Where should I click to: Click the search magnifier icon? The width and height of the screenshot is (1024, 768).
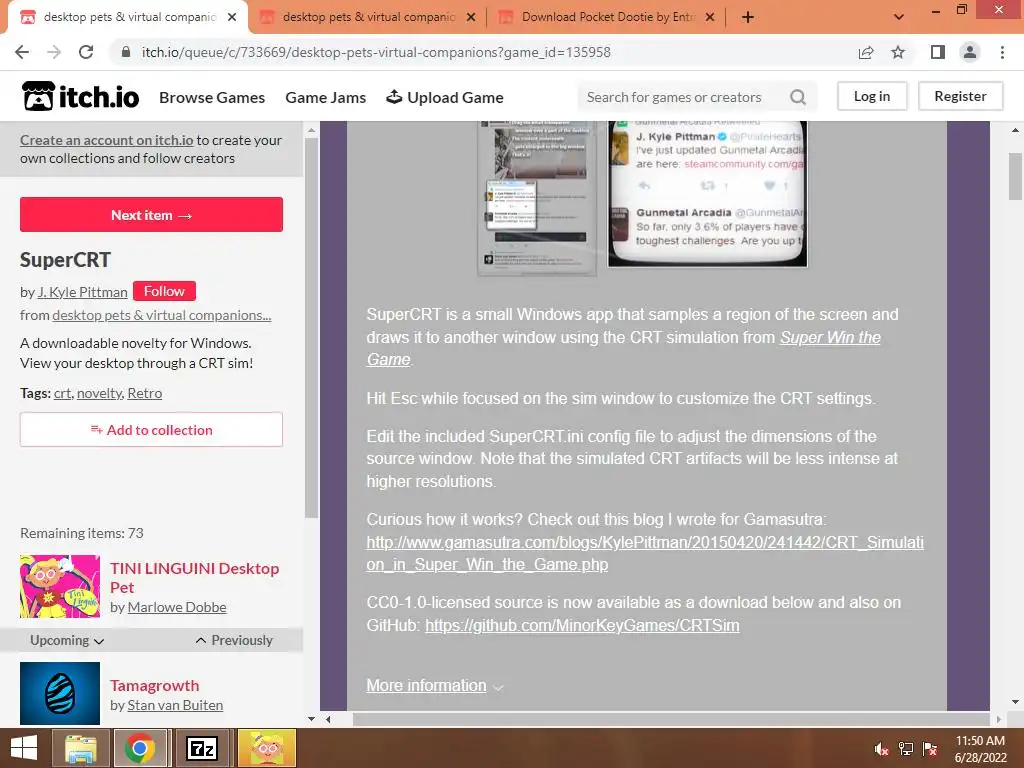click(x=797, y=97)
